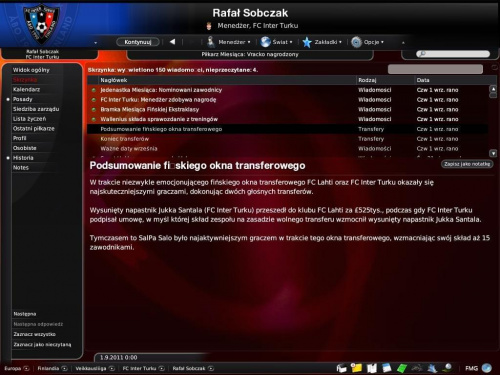Click the date display 1.9.2011 0:00
Image resolution: width=500 pixels, height=375 pixels.
[x=119, y=357]
